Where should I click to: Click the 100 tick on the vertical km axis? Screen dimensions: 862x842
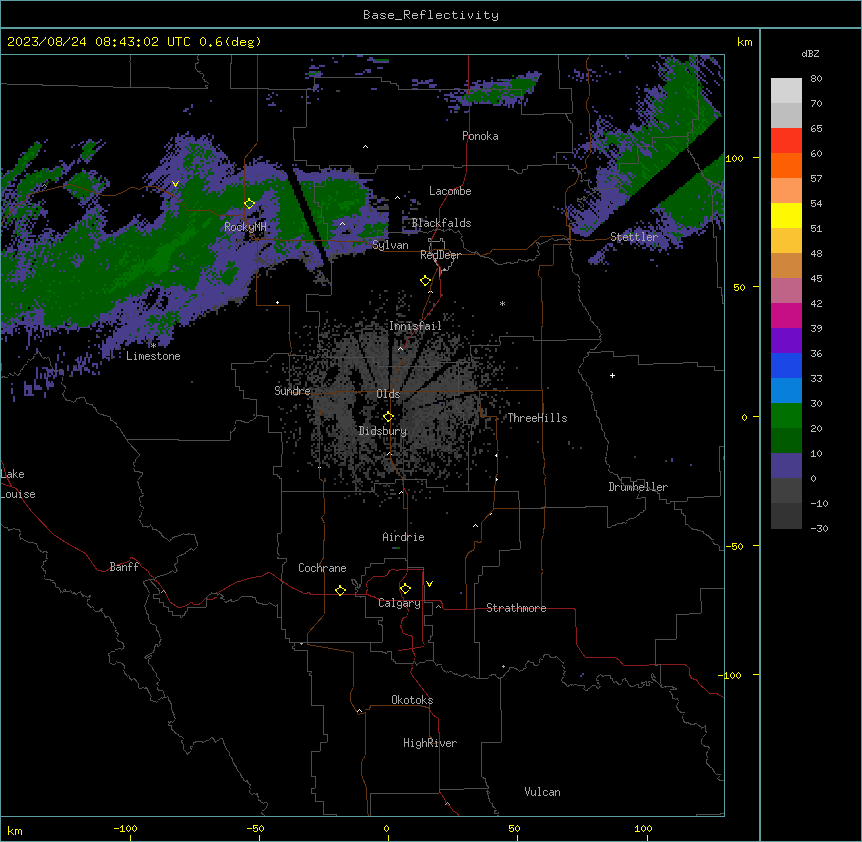734,159
